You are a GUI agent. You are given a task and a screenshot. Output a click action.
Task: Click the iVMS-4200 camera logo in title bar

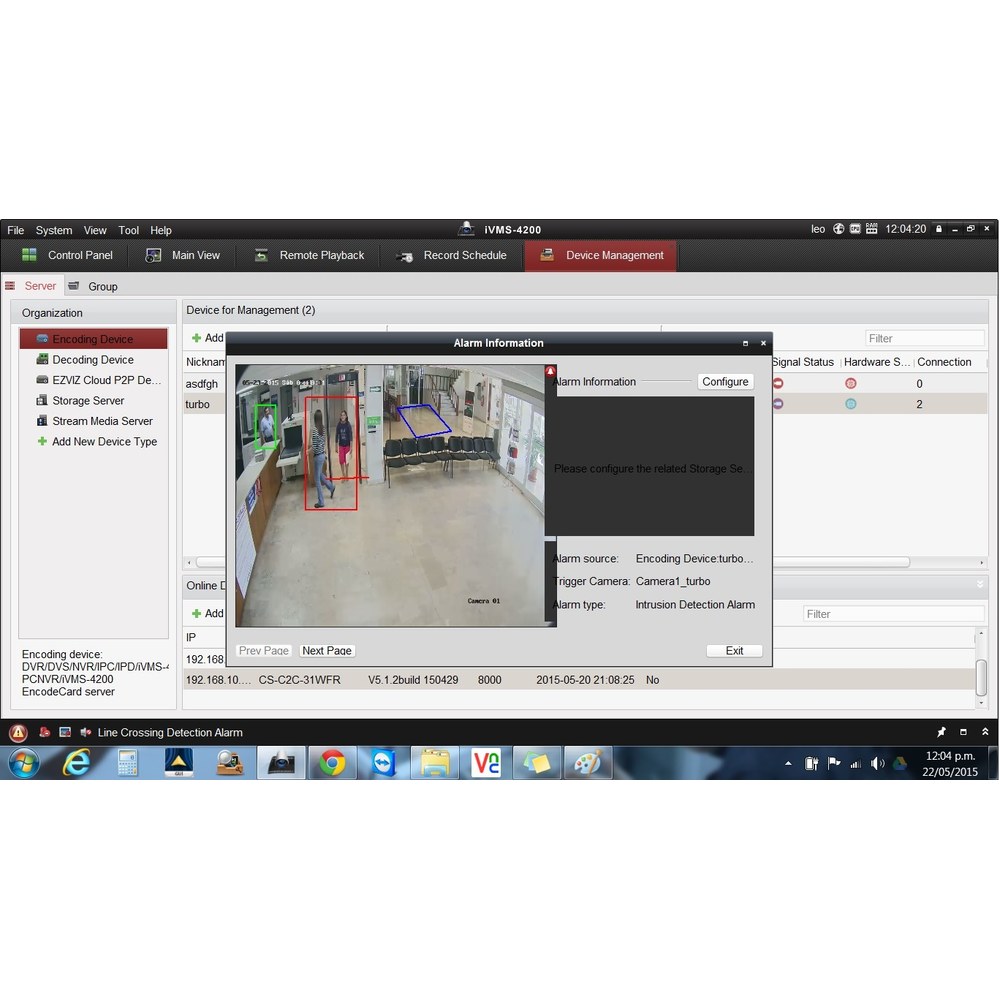pos(466,228)
